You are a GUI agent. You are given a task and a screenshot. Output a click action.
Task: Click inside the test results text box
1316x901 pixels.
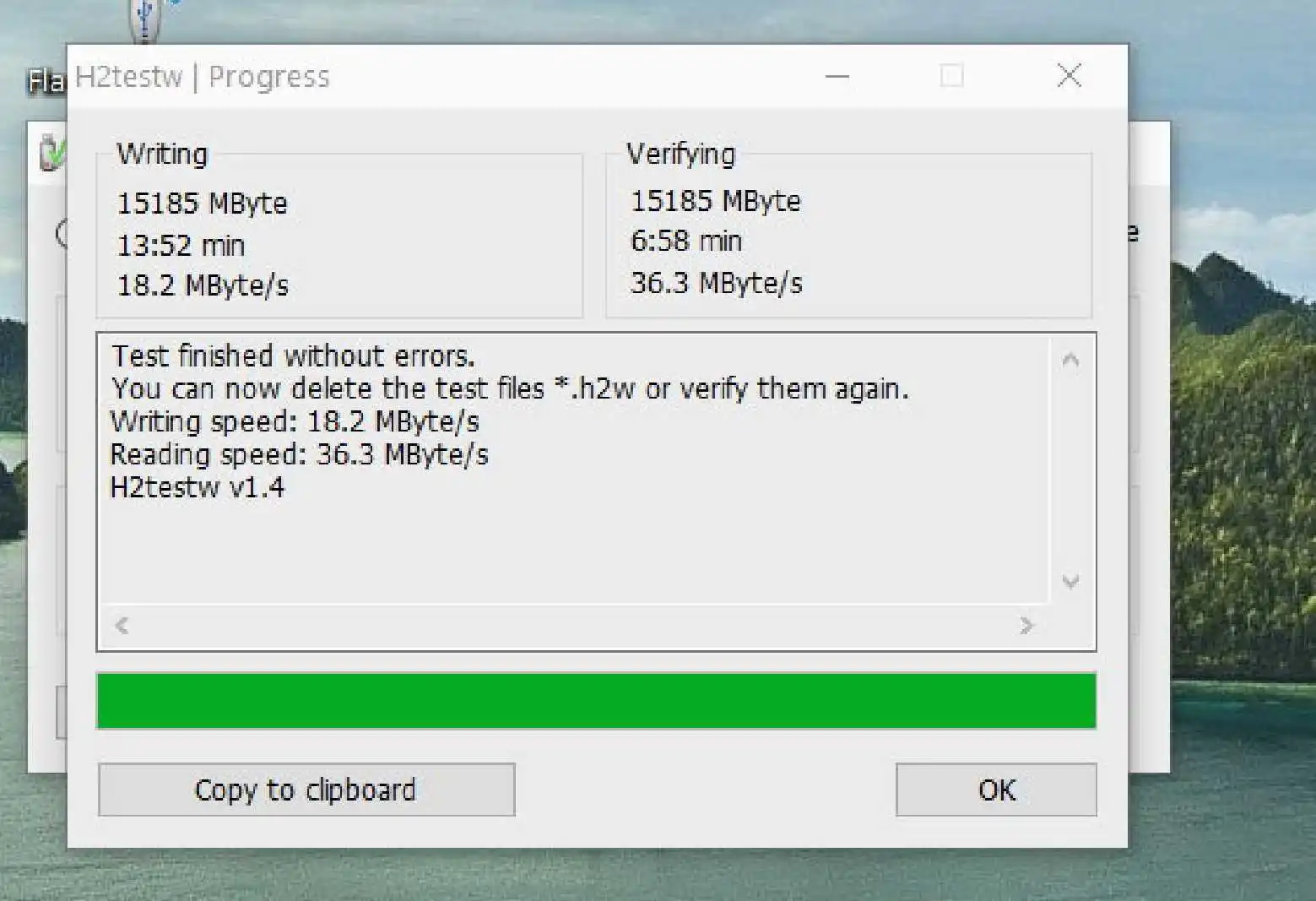574,469
